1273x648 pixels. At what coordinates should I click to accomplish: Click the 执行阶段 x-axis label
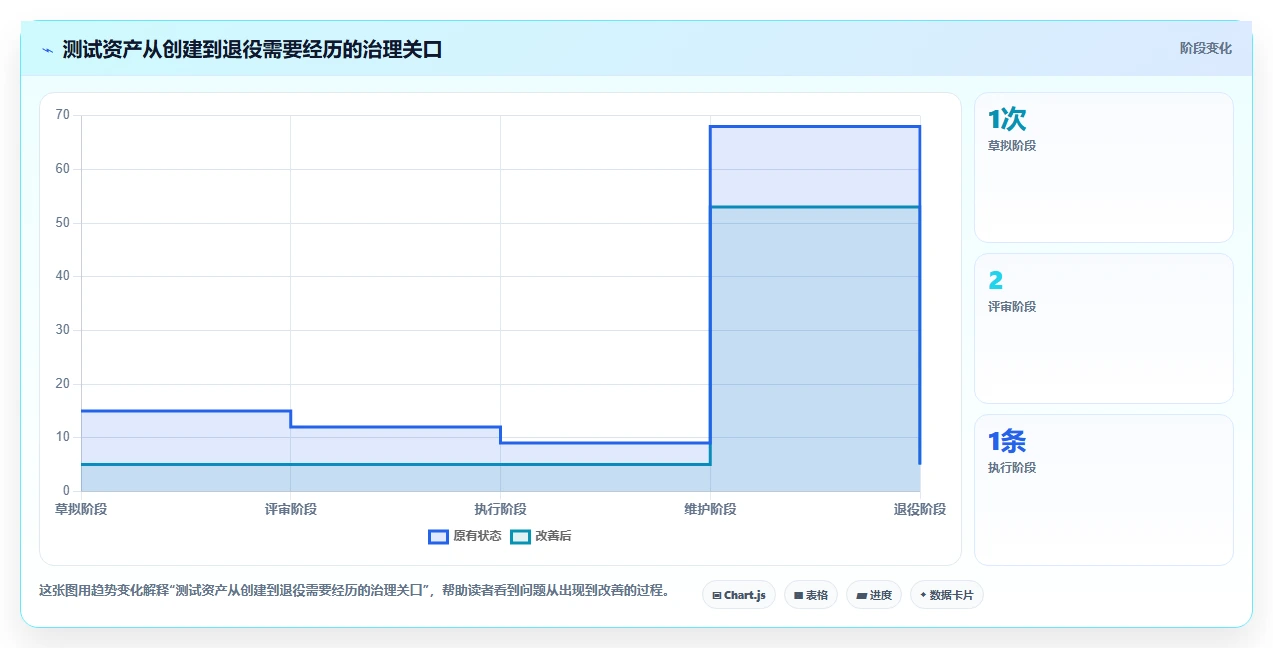500,509
